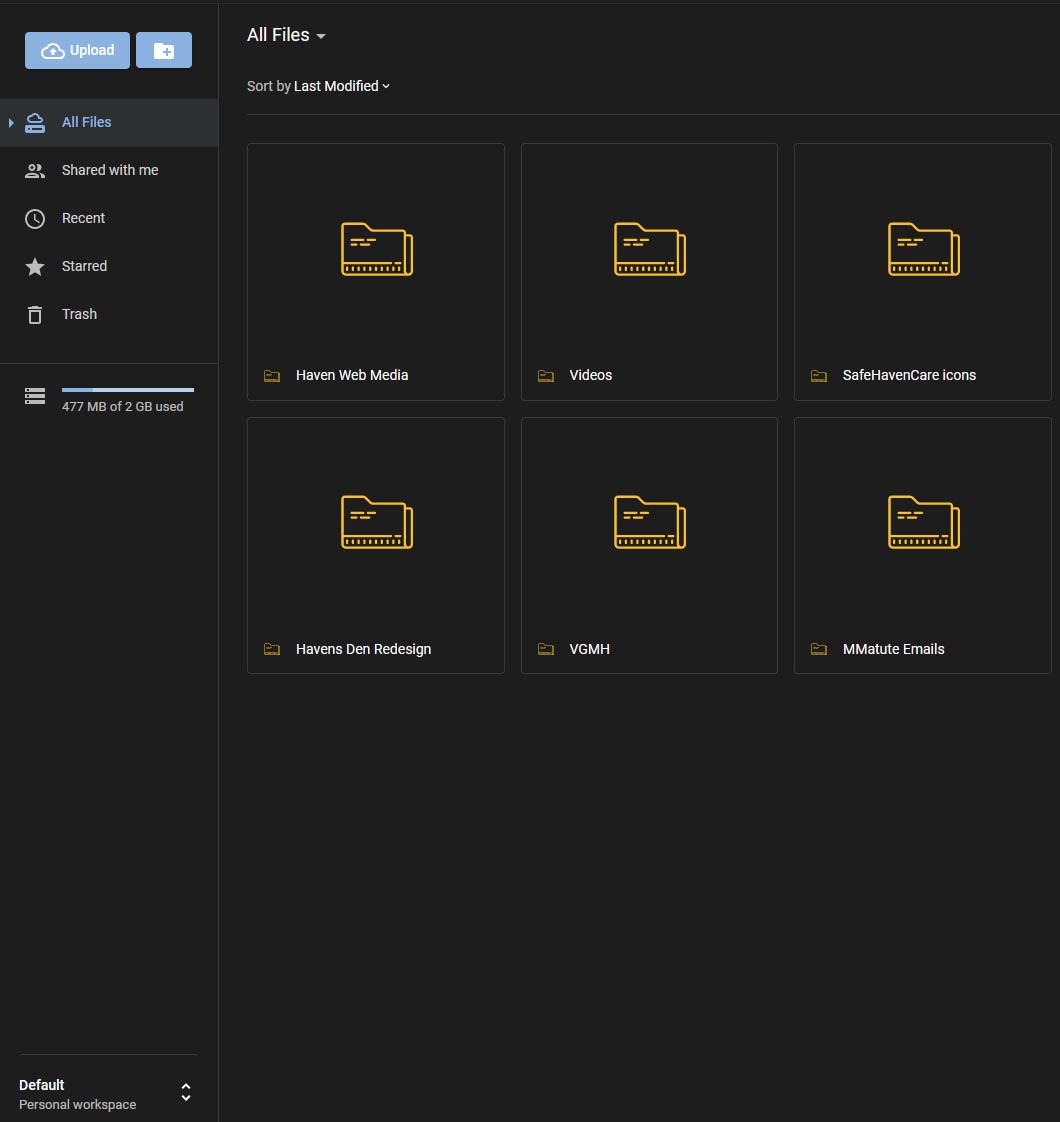
Task: Open the MMatute Emails folder large icon
Action: [923, 522]
